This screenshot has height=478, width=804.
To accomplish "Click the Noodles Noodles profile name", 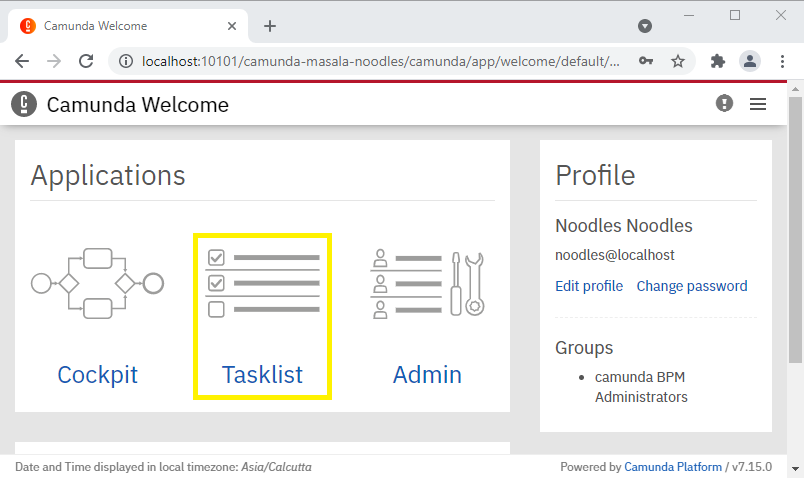I will tap(624, 226).
